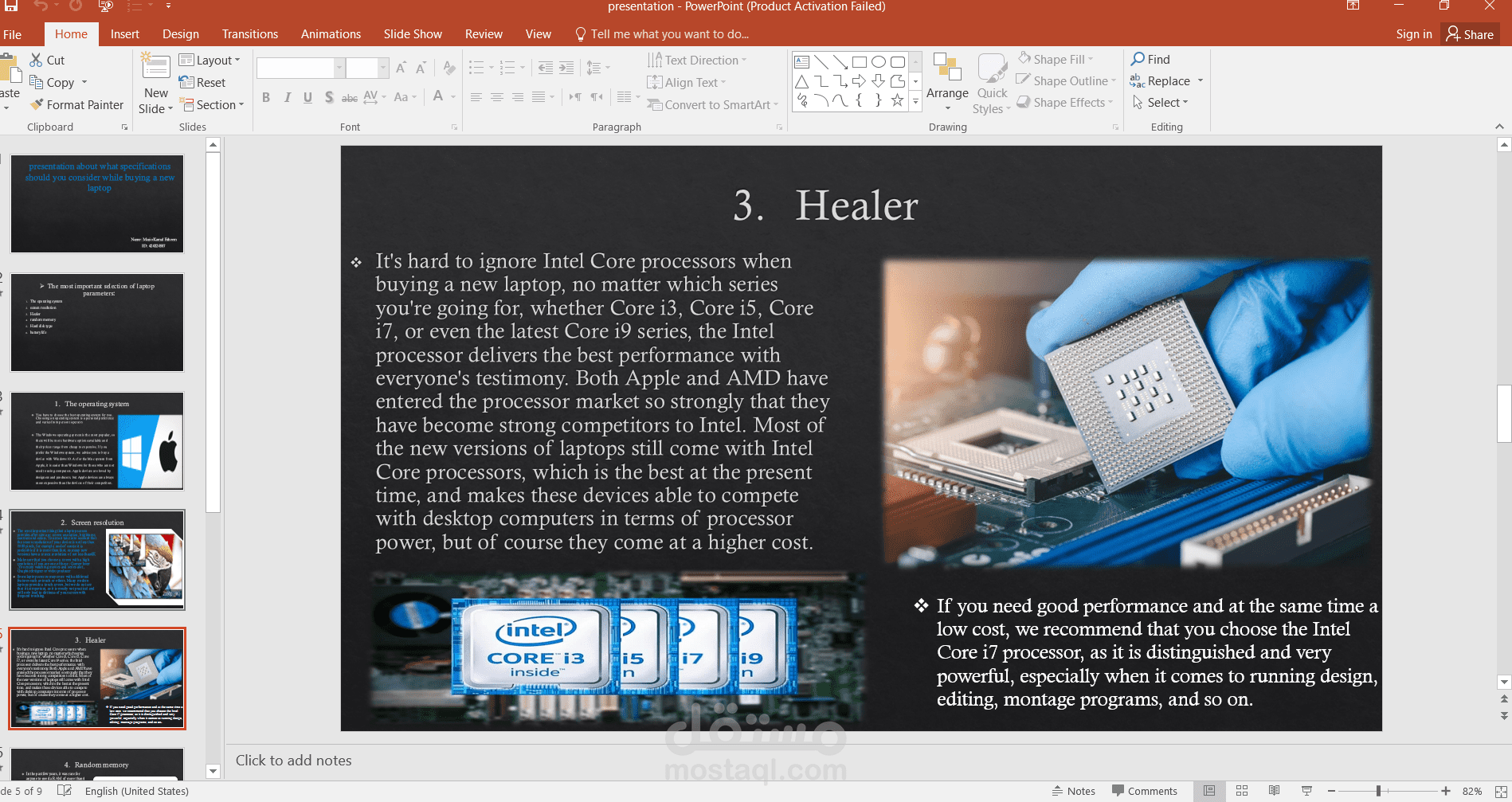This screenshot has height=802, width=1512.
Task: Expand the font name combo box arrow
Action: tap(339, 68)
